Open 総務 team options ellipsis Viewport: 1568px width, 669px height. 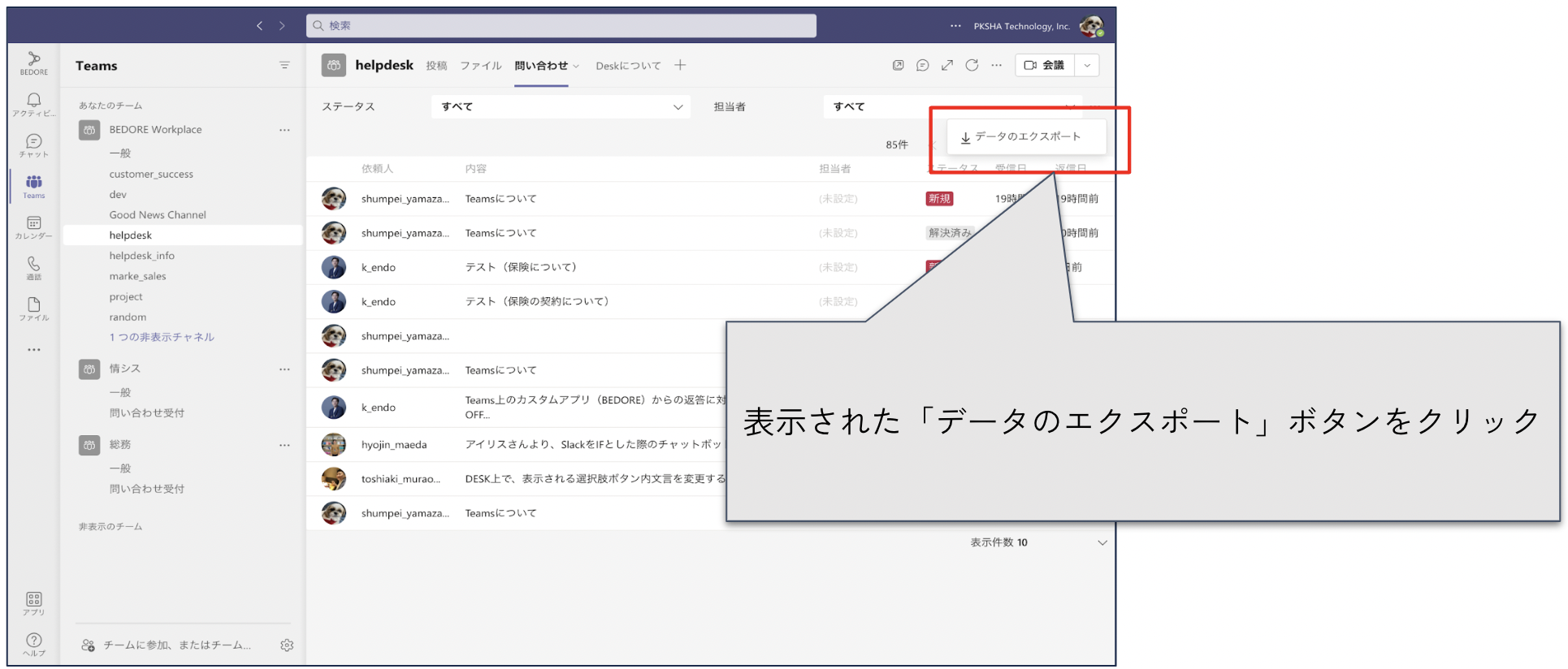284,445
